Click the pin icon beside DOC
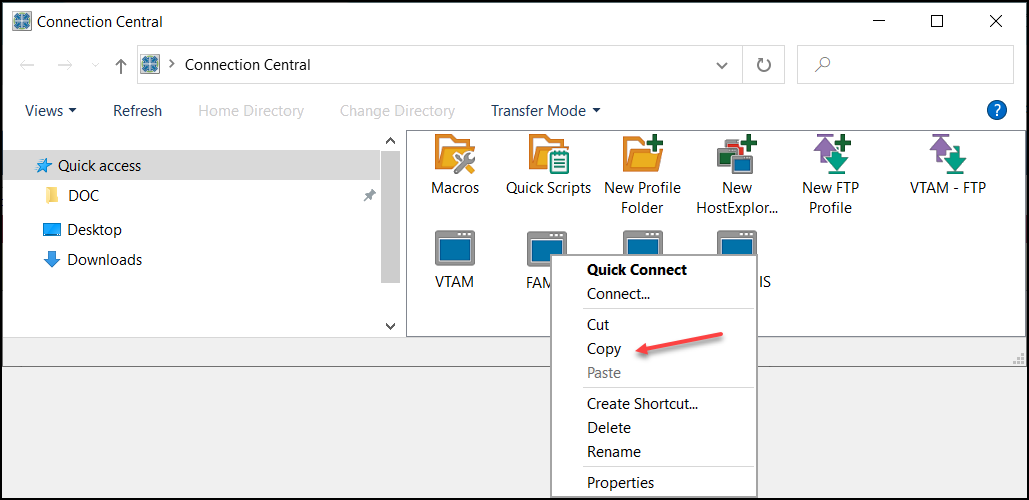This screenshot has height=500, width=1029. pos(369,196)
